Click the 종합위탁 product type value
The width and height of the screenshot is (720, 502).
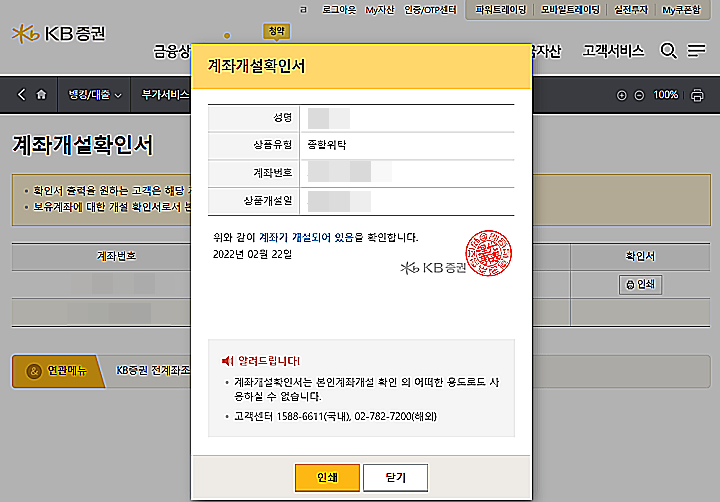[327, 145]
